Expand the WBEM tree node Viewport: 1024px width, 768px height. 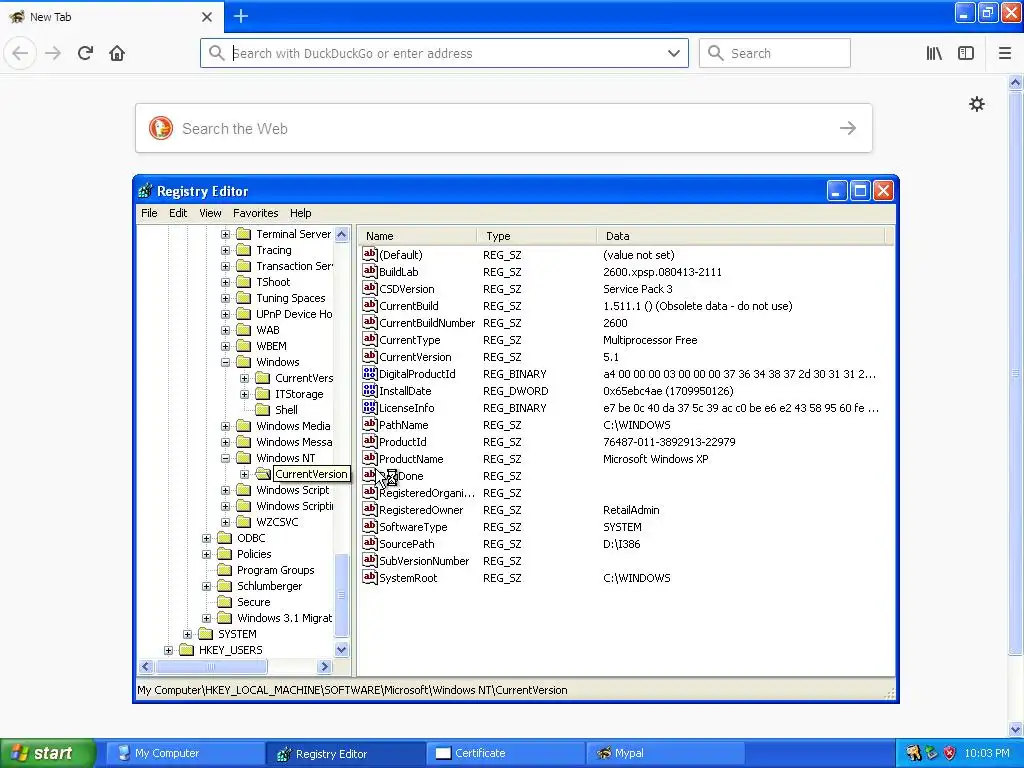225,346
